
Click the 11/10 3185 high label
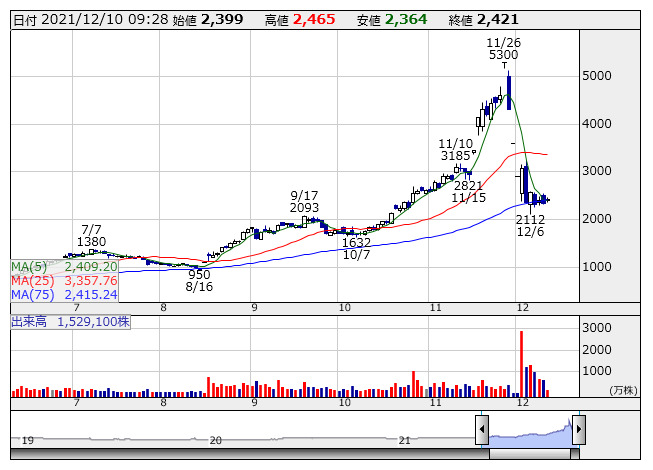pos(456,149)
